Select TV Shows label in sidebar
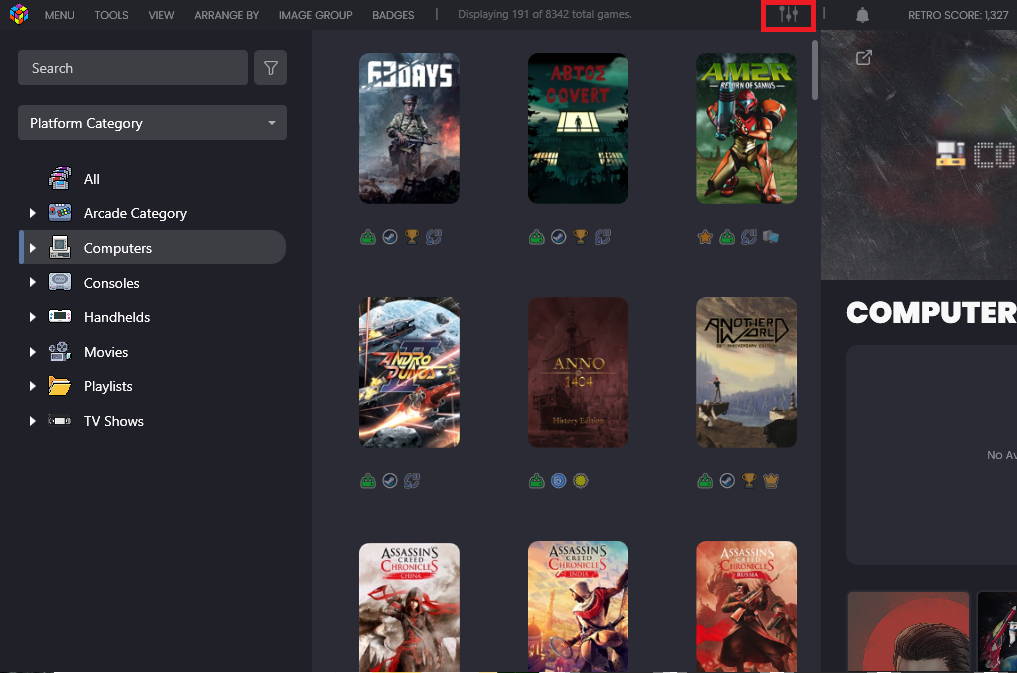Image resolution: width=1017 pixels, height=673 pixels. [x=114, y=421]
